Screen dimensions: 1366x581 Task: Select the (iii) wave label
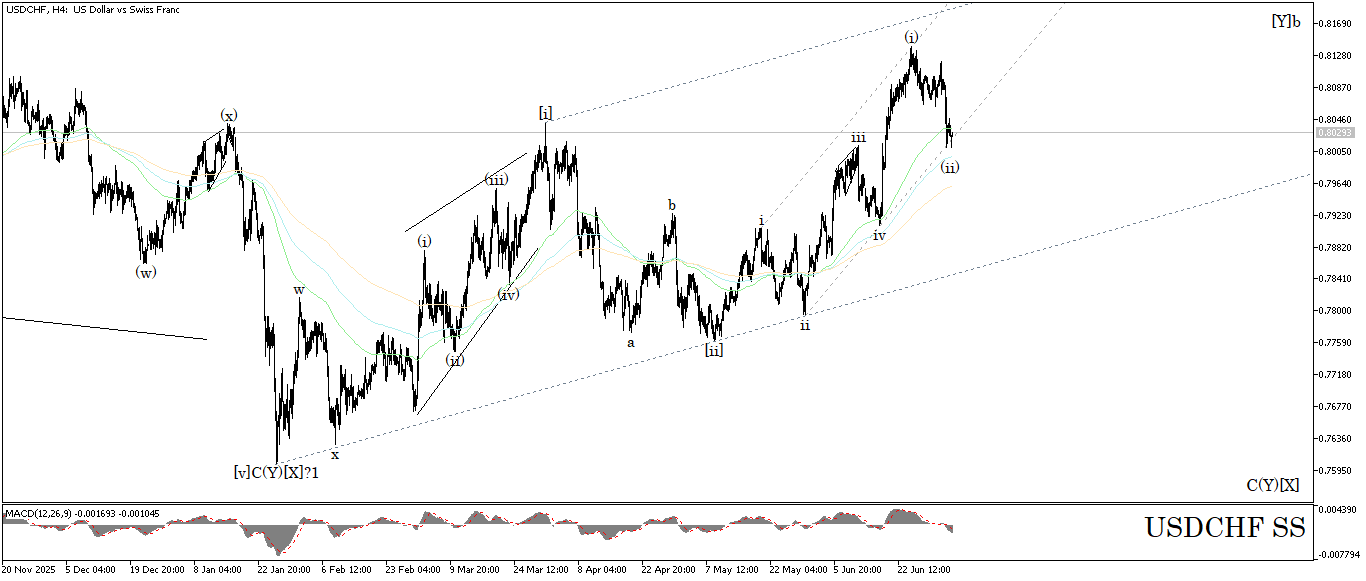(496, 180)
